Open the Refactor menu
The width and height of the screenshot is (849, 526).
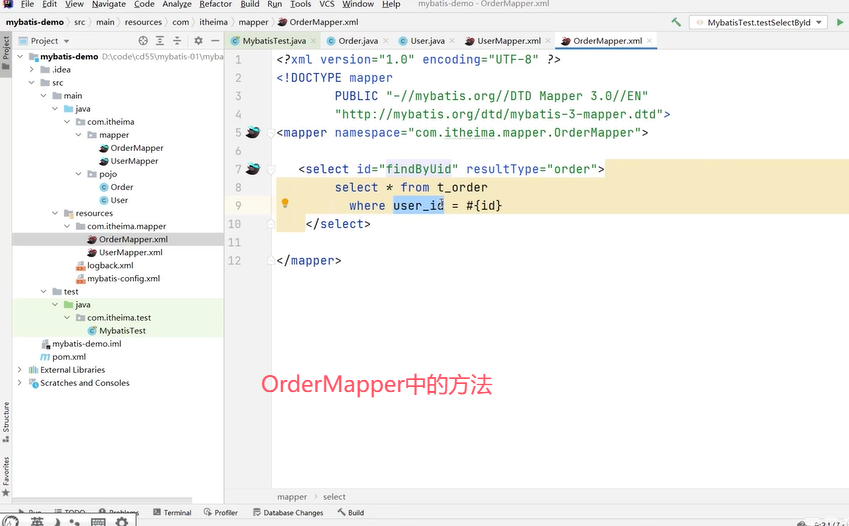click(x=215, y=4)
